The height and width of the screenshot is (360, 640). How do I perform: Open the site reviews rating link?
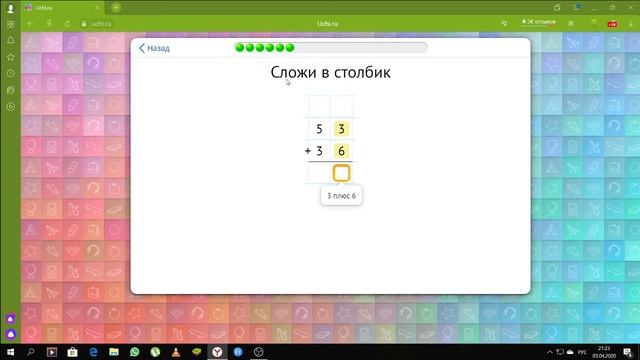pyautogui.click(x=538, y=22)
